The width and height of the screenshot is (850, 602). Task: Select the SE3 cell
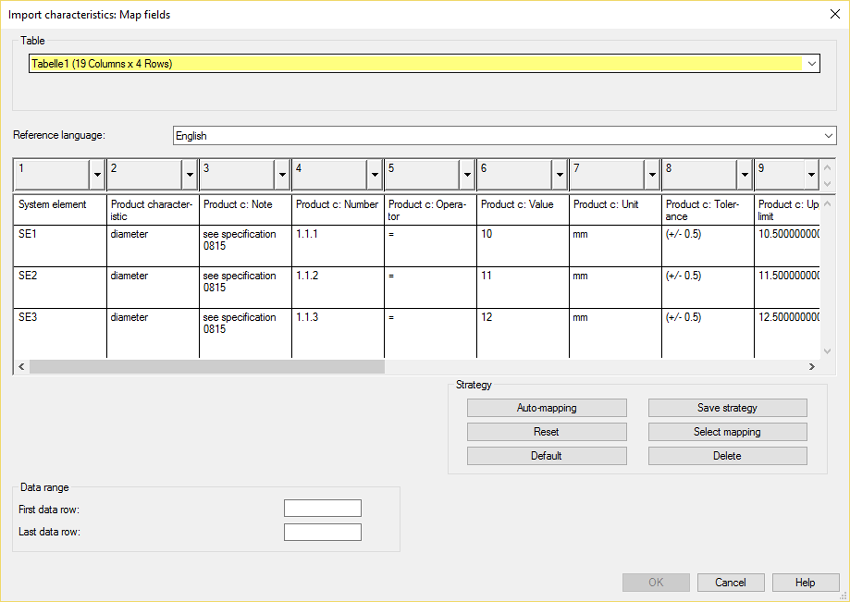pyautogui.click(x=60, y=333)
